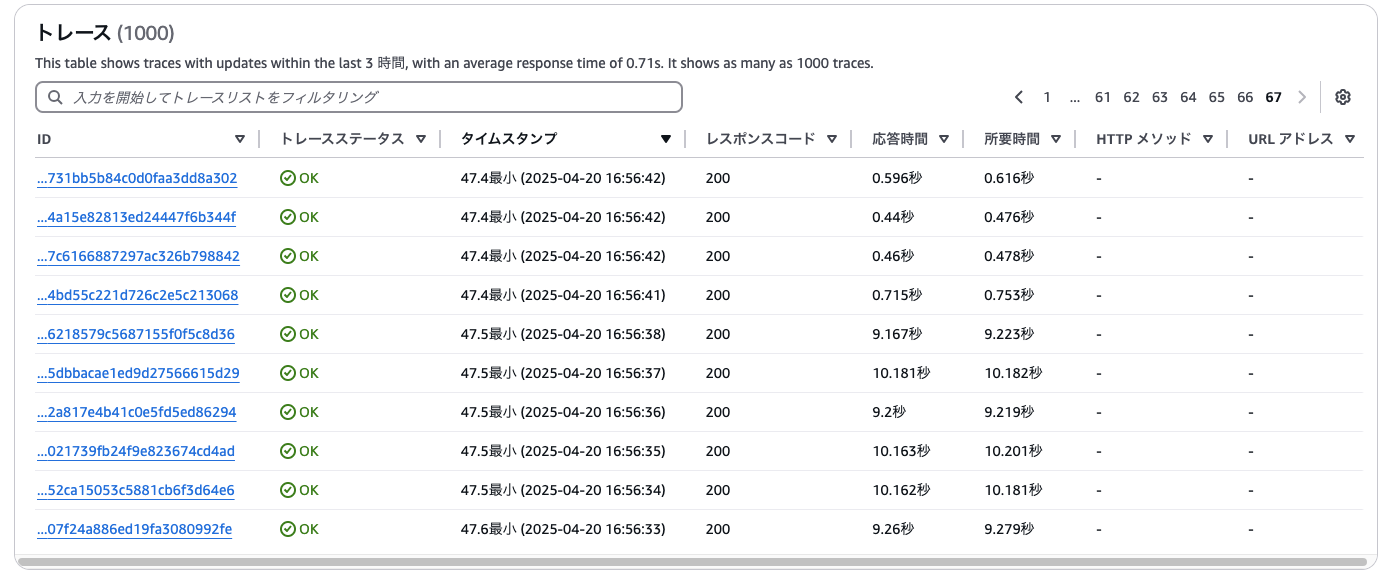Go to previous page with left chevron

point(1018,97)
